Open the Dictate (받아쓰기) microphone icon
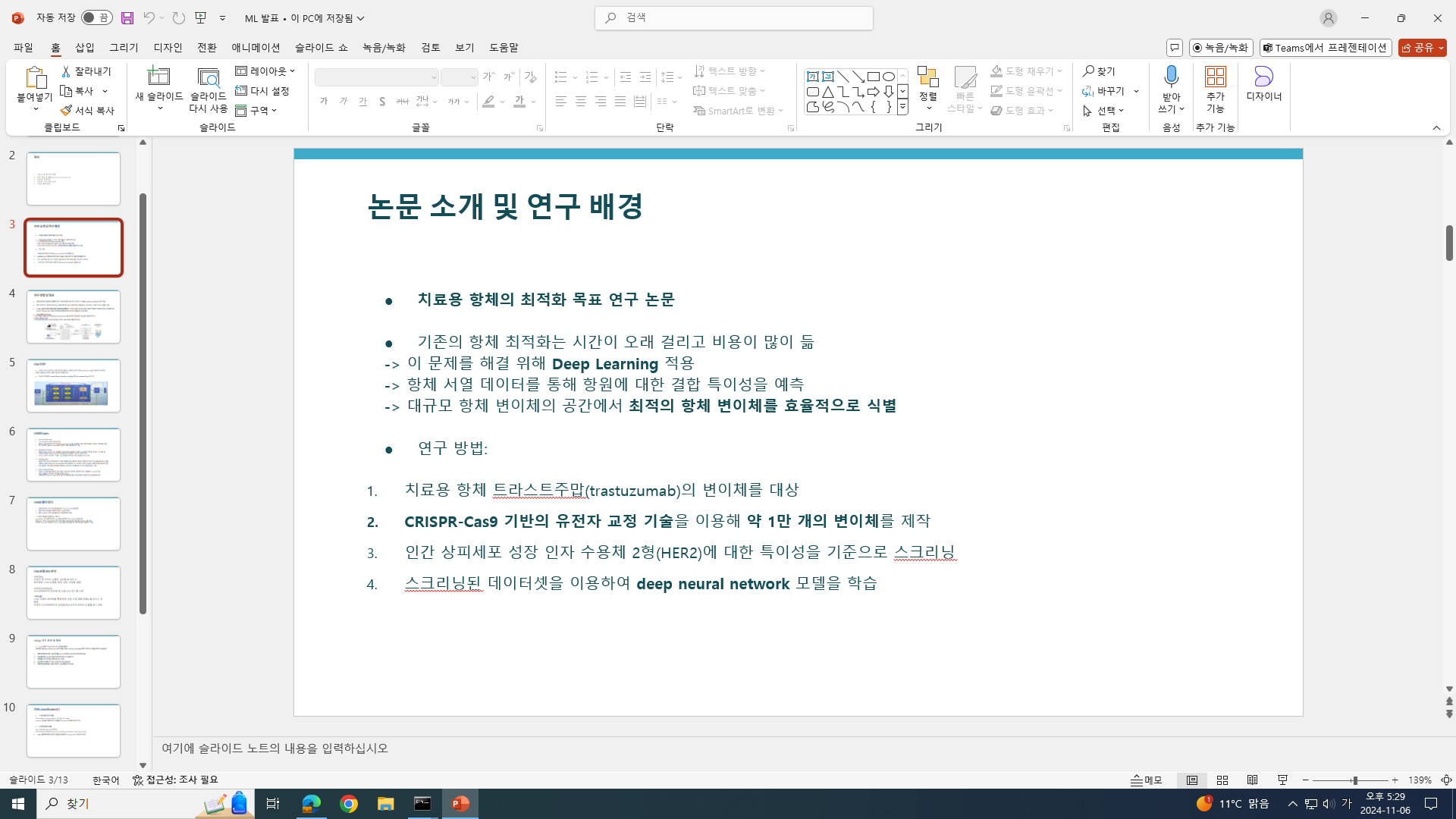The height and width of the screenshot is (819, 1456). (1171, 77)
